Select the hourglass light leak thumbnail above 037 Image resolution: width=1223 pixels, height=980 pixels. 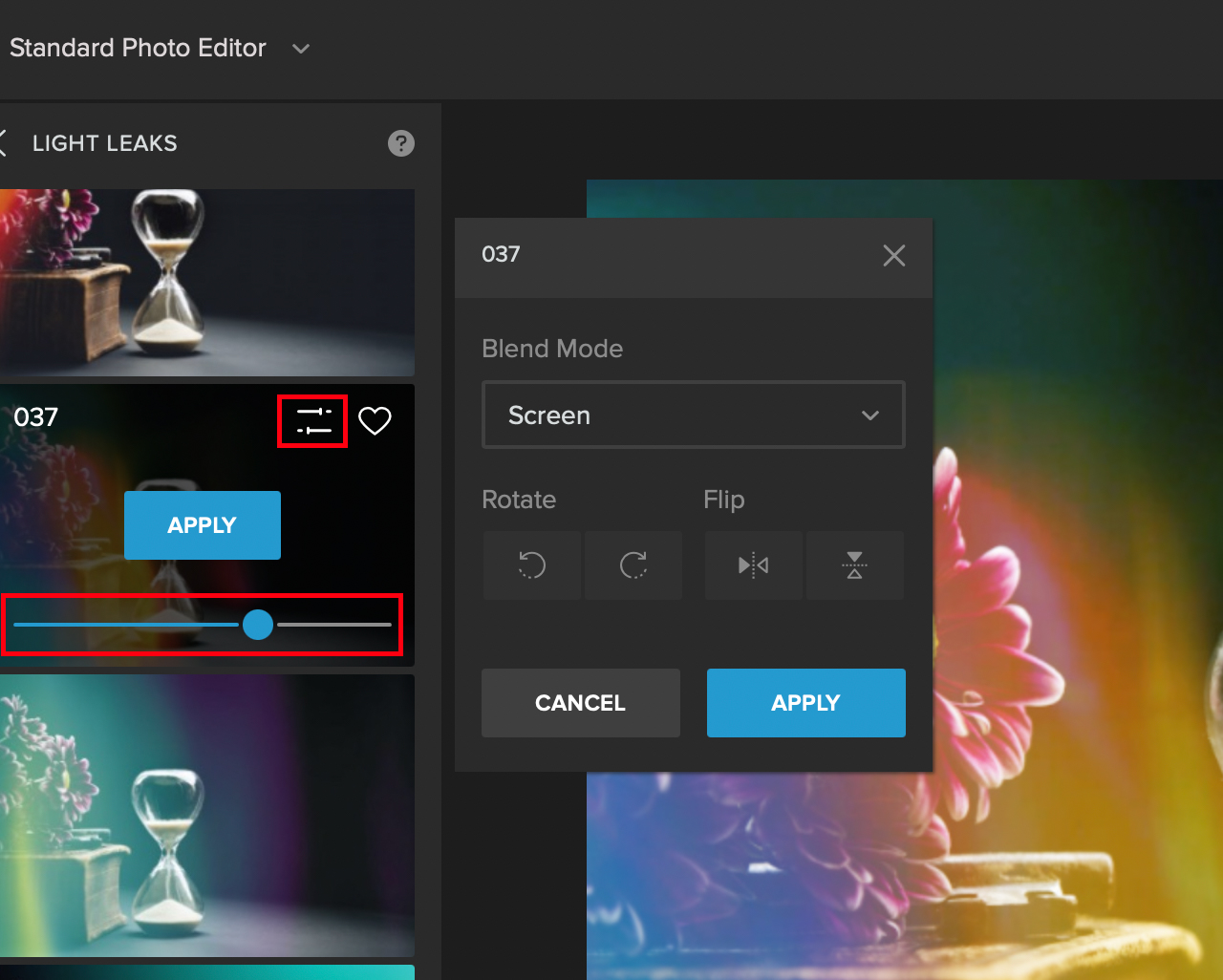coord(207,283)
